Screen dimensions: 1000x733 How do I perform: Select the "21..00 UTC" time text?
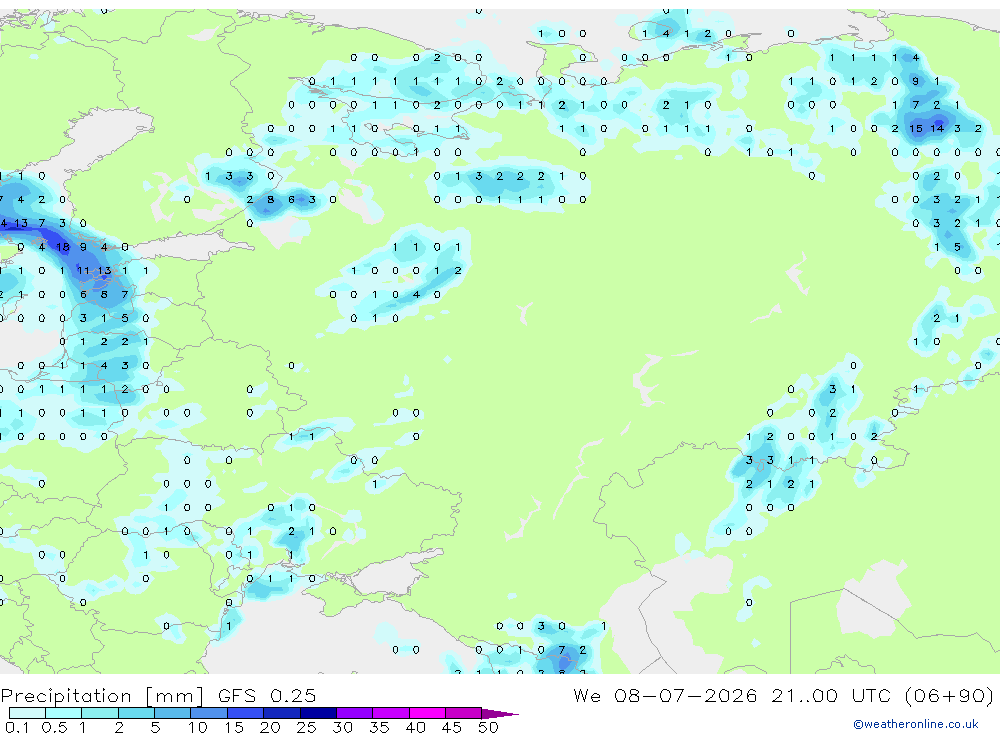click(x=833, y=695)
